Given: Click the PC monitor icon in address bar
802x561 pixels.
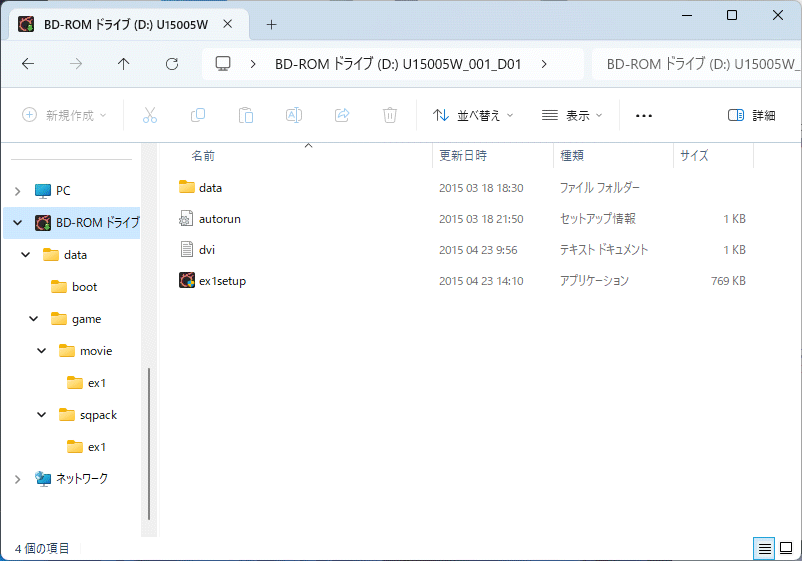Looking at the screenshot, I should 223,64.
